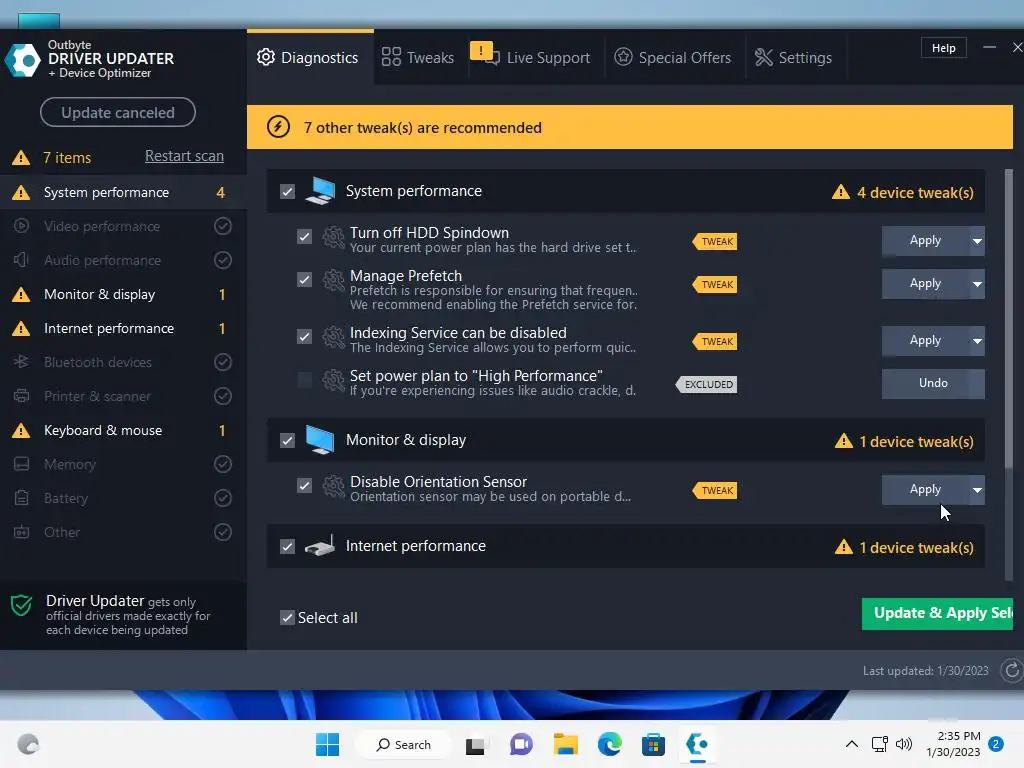Click gear icon beside Manage Prefetch
Viewport: 1024px width, 768px height.
coord(333,281)
